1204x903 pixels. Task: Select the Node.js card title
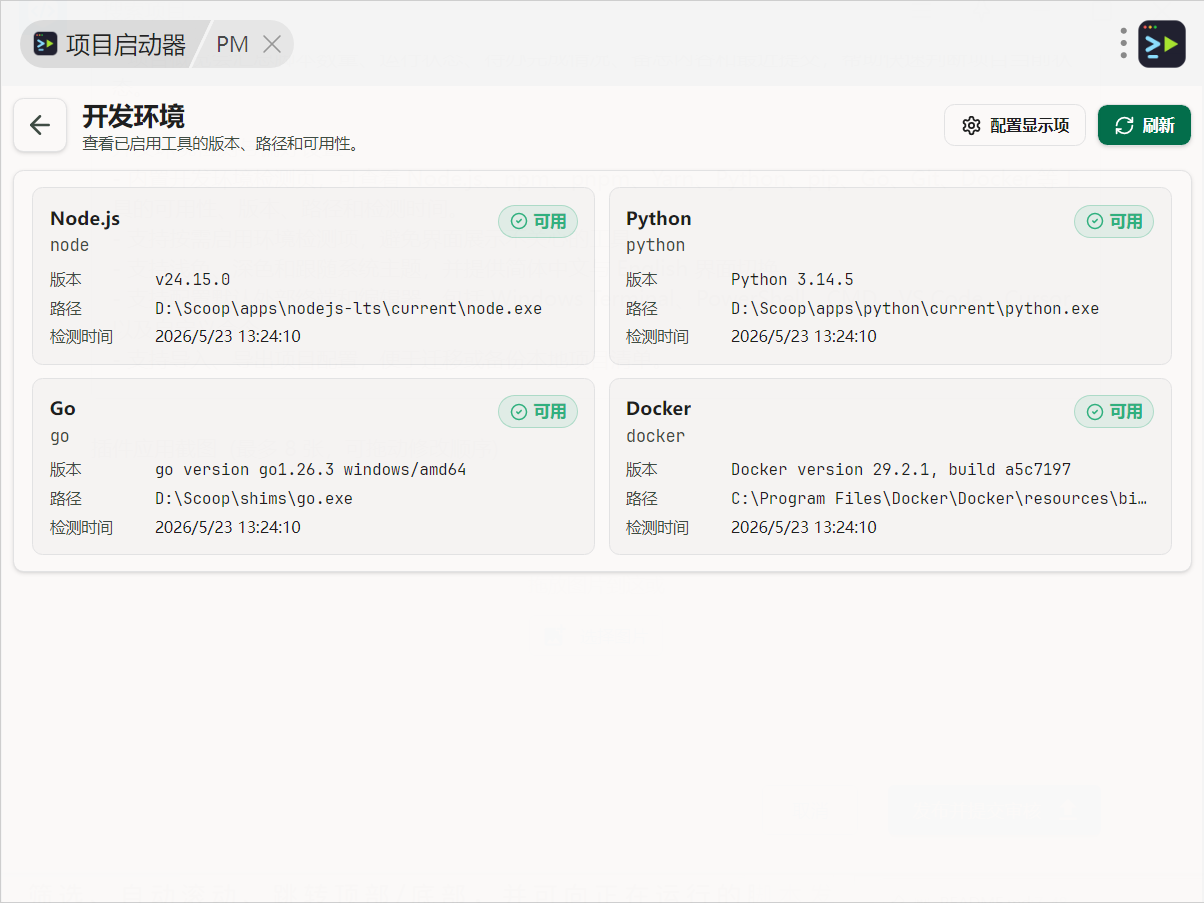(x=85, y=218)
